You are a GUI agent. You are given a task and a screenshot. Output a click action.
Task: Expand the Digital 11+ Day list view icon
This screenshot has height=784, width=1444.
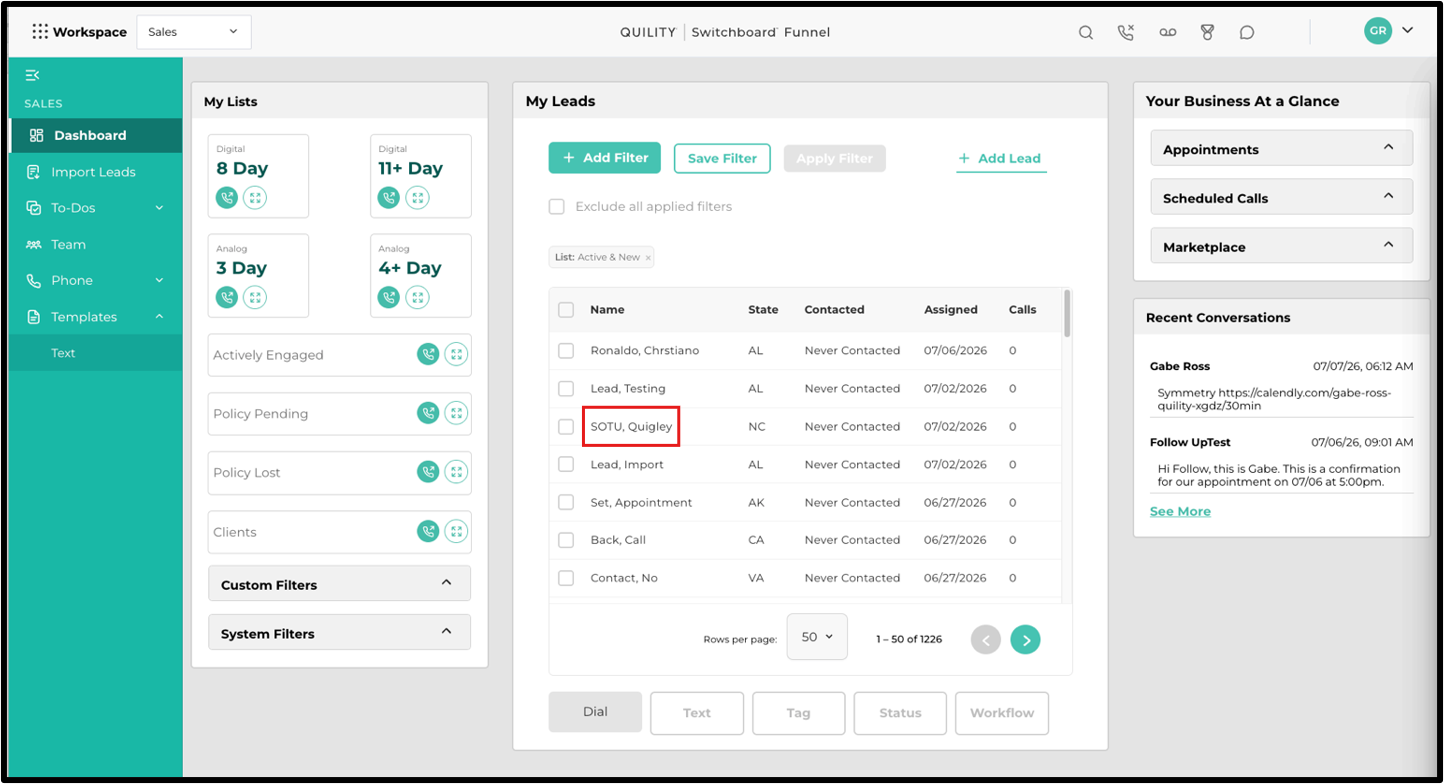point(417,198)
